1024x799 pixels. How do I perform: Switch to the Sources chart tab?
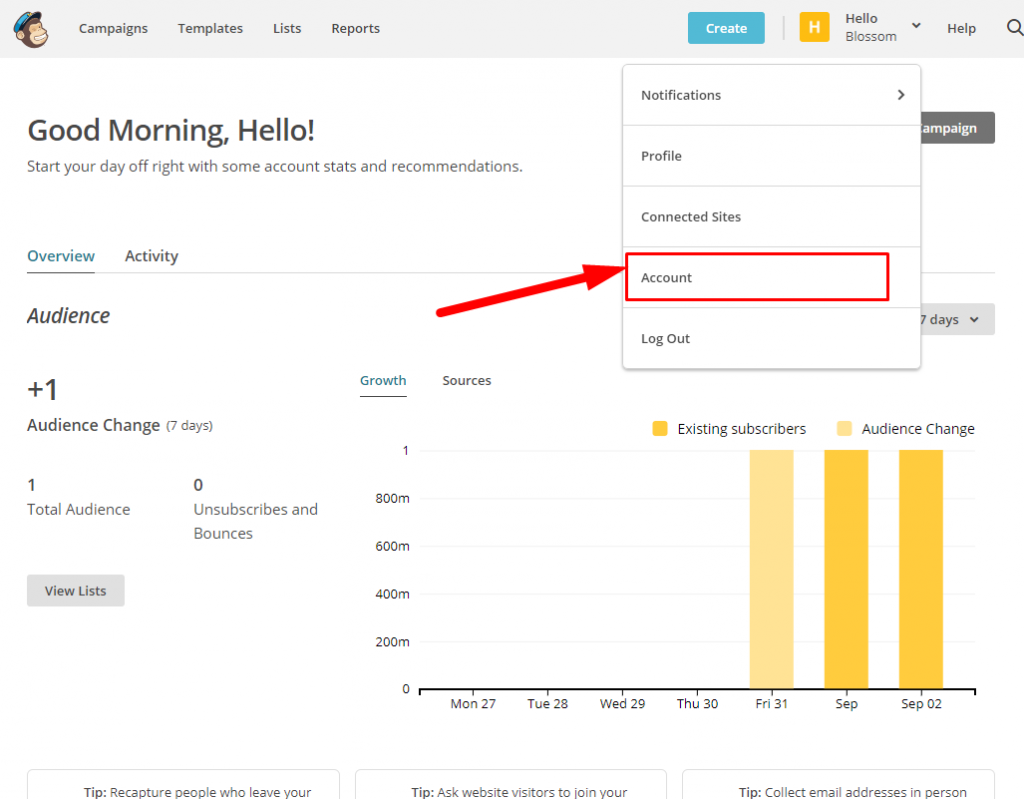pyautogui.click(x=467, y=381)
